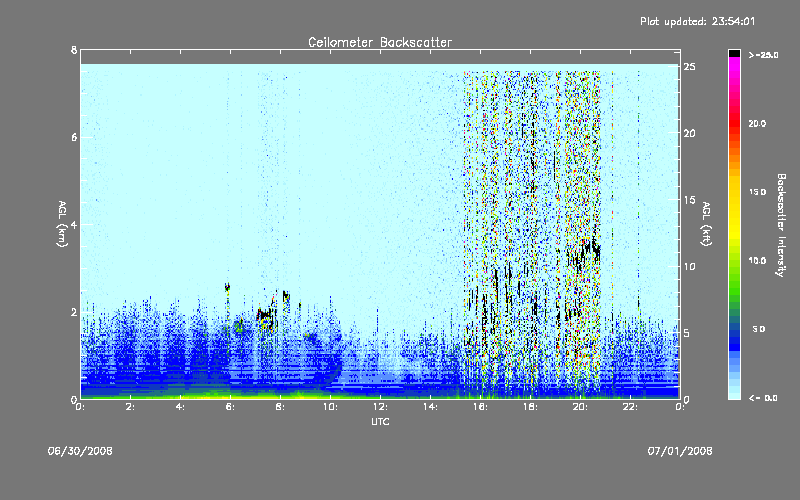Click the "10.0" colorbar tick label
800x500 pixels.
tap(757, 261)
